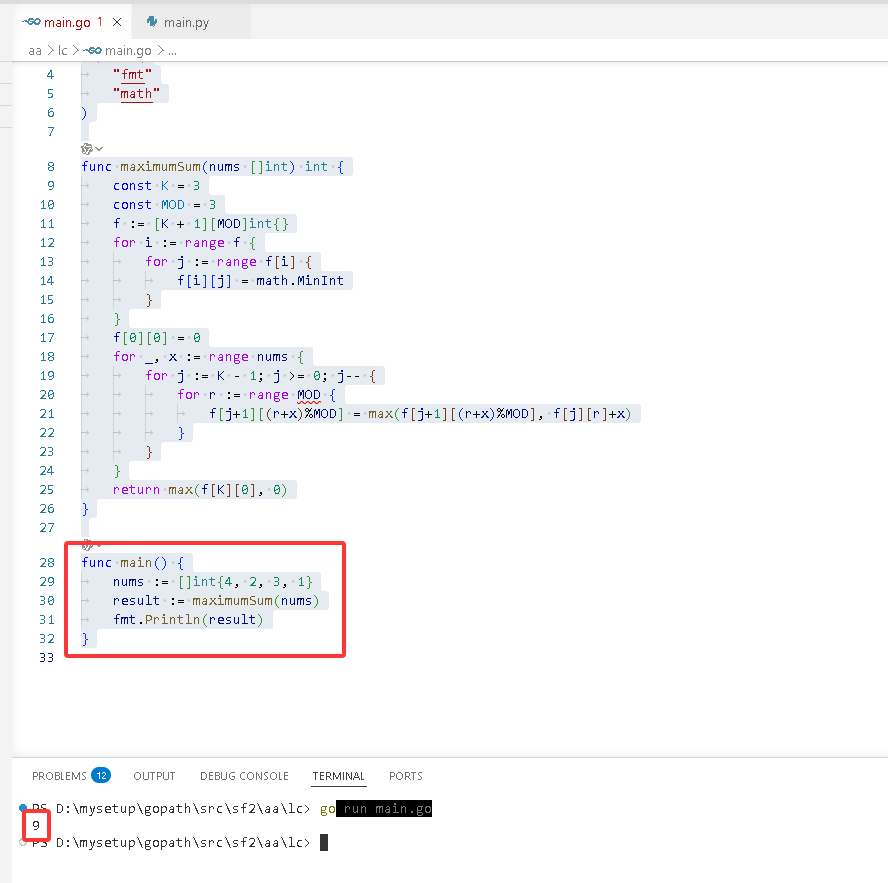Click 'go run main.go' command in terminal

coord(375,809)
